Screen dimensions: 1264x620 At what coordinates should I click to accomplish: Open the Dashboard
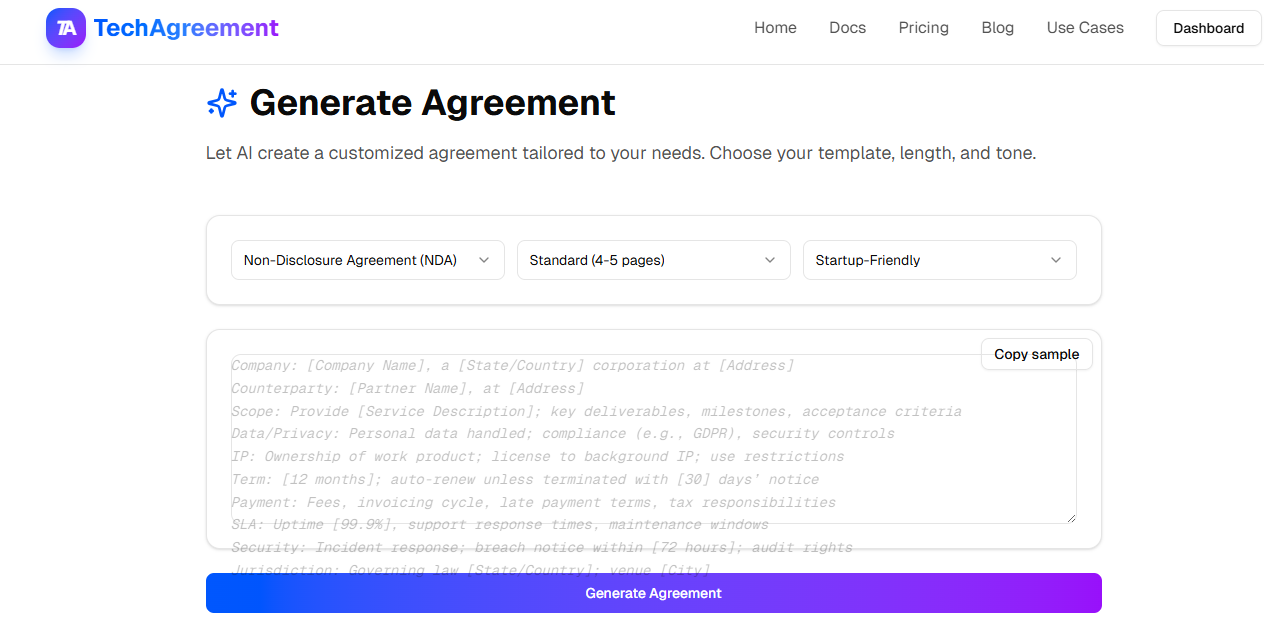[x=1208, y=28]
